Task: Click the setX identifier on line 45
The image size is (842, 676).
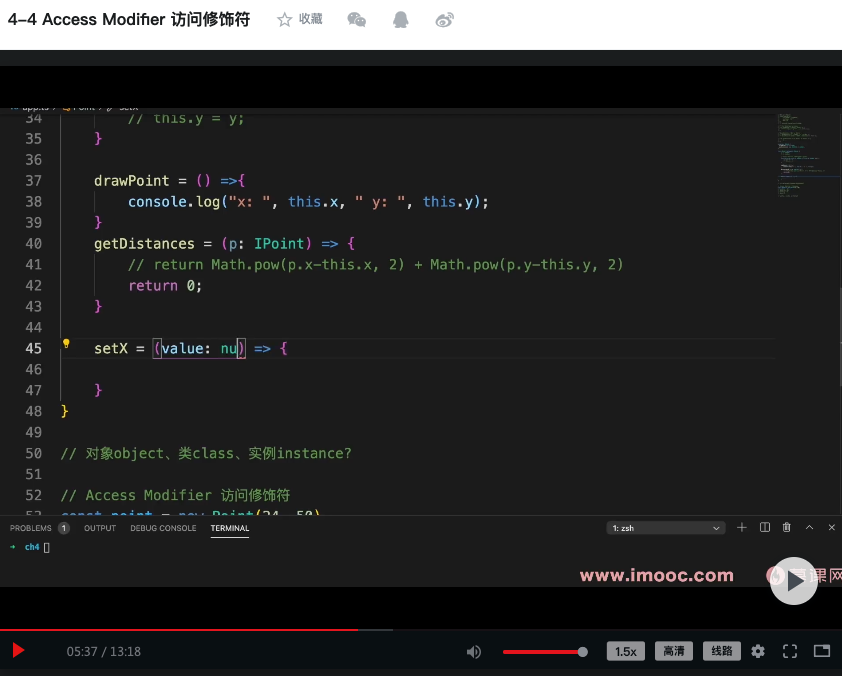Action: coord(111,348)
